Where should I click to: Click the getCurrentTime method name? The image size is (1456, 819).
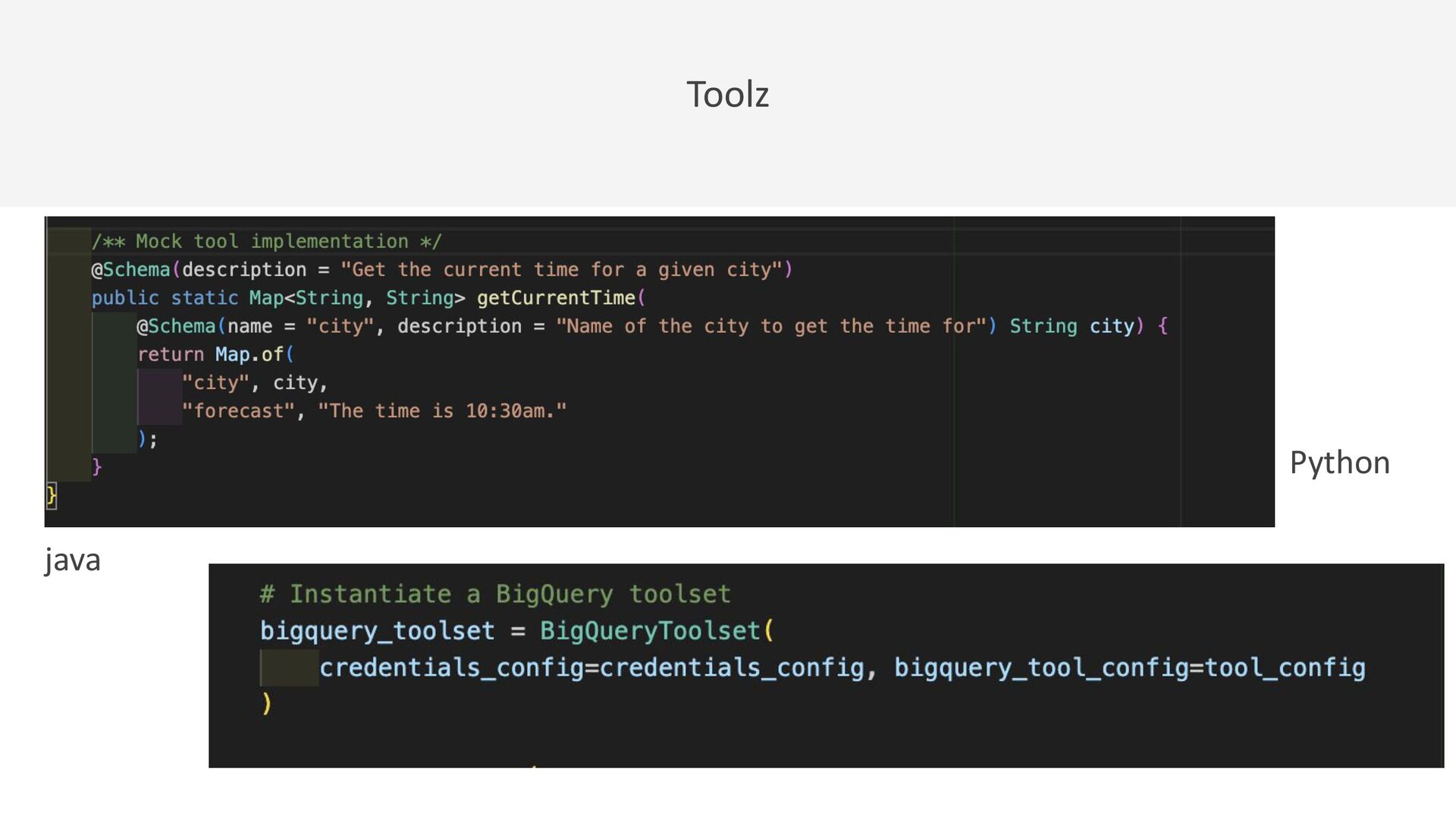coord(556,298)
